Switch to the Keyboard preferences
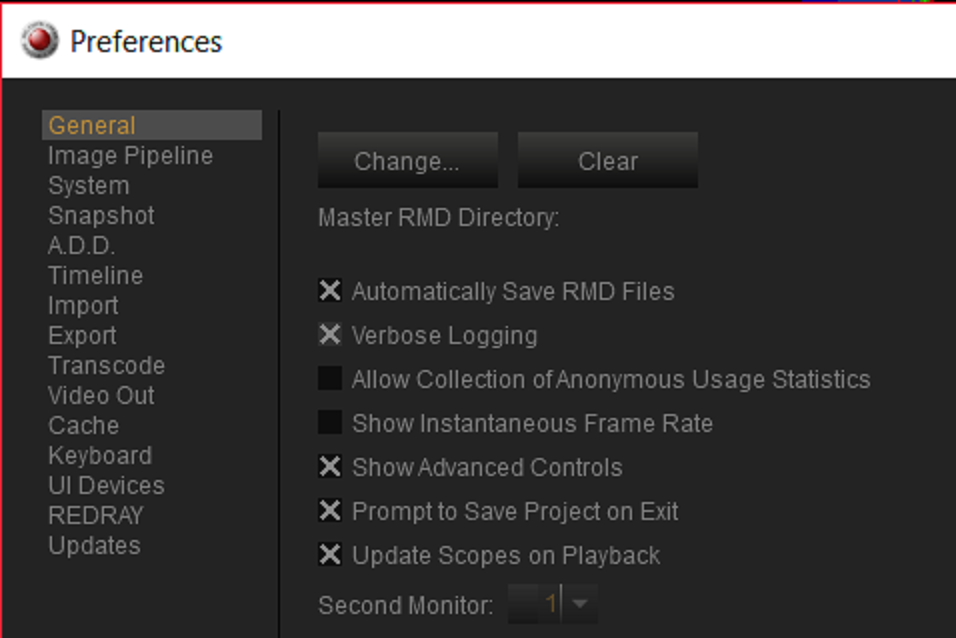The height and width of the screenshot is (638, 956). tap(100, 456)
